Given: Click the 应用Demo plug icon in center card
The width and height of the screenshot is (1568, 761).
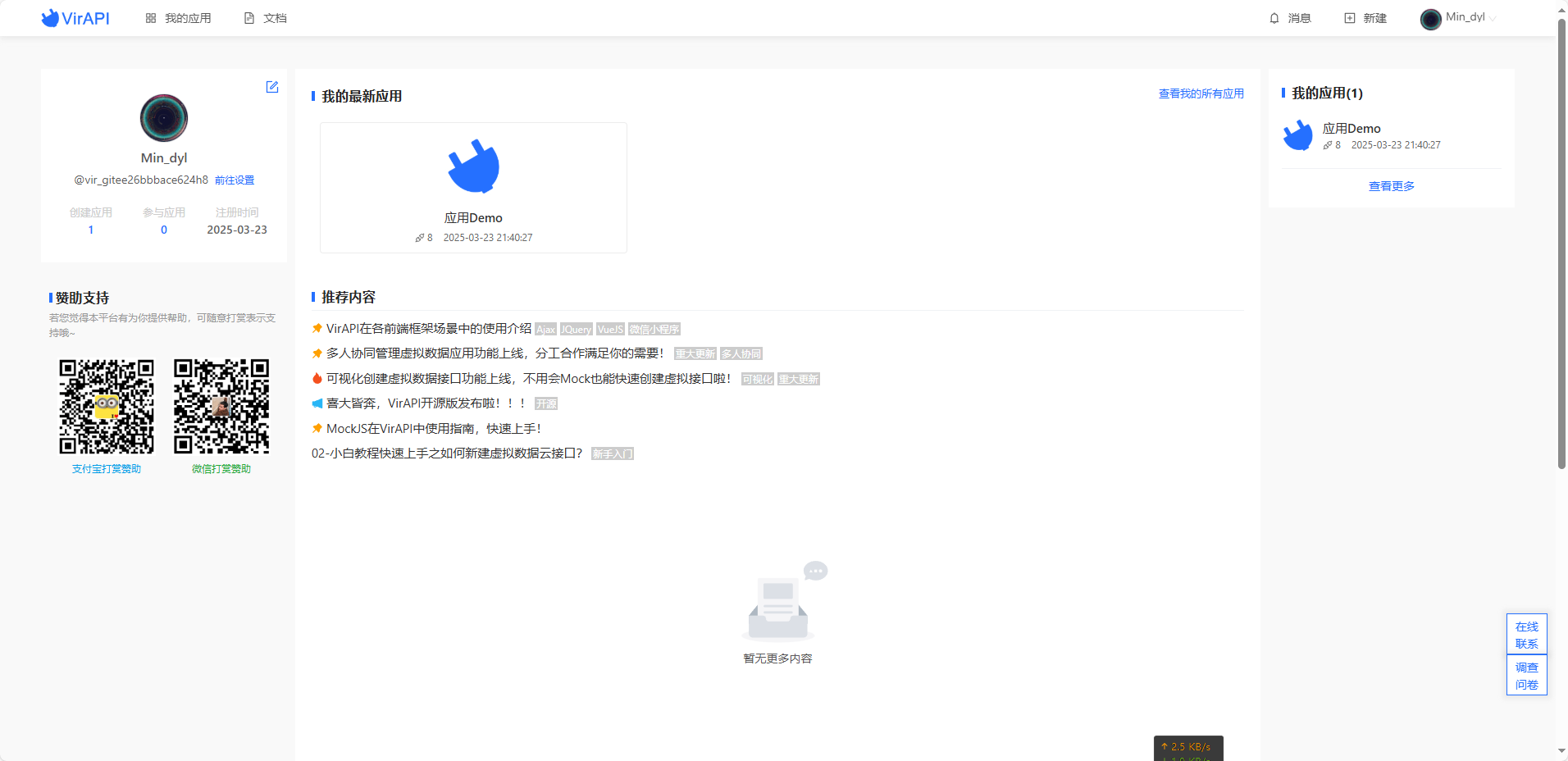Looking at the screenshot, I should tap(473, 166).
